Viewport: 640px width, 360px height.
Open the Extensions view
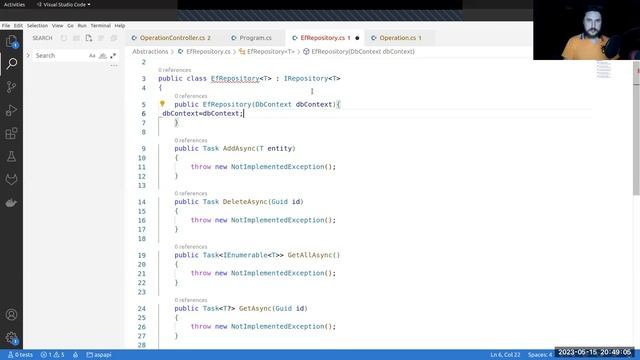pos(11,133)
